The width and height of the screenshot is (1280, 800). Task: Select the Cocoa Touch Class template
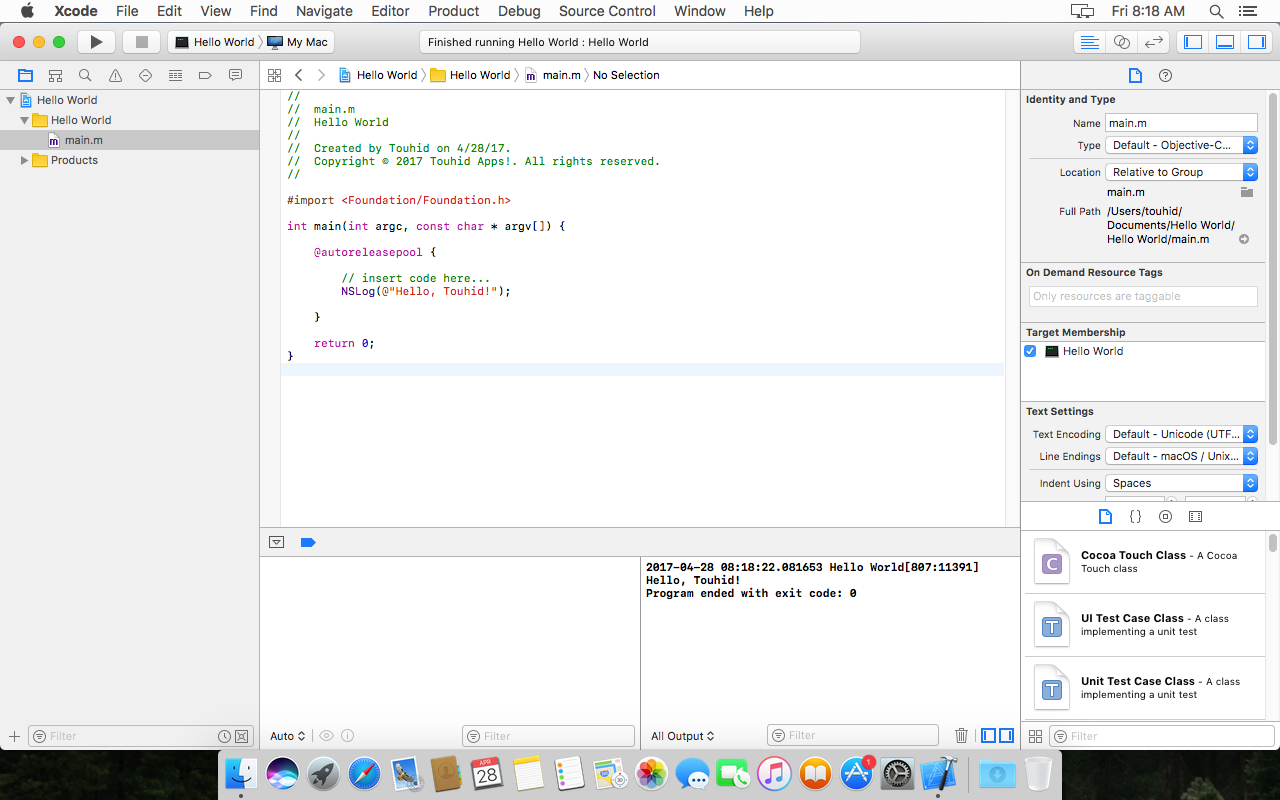click(x=1144, y=562)
